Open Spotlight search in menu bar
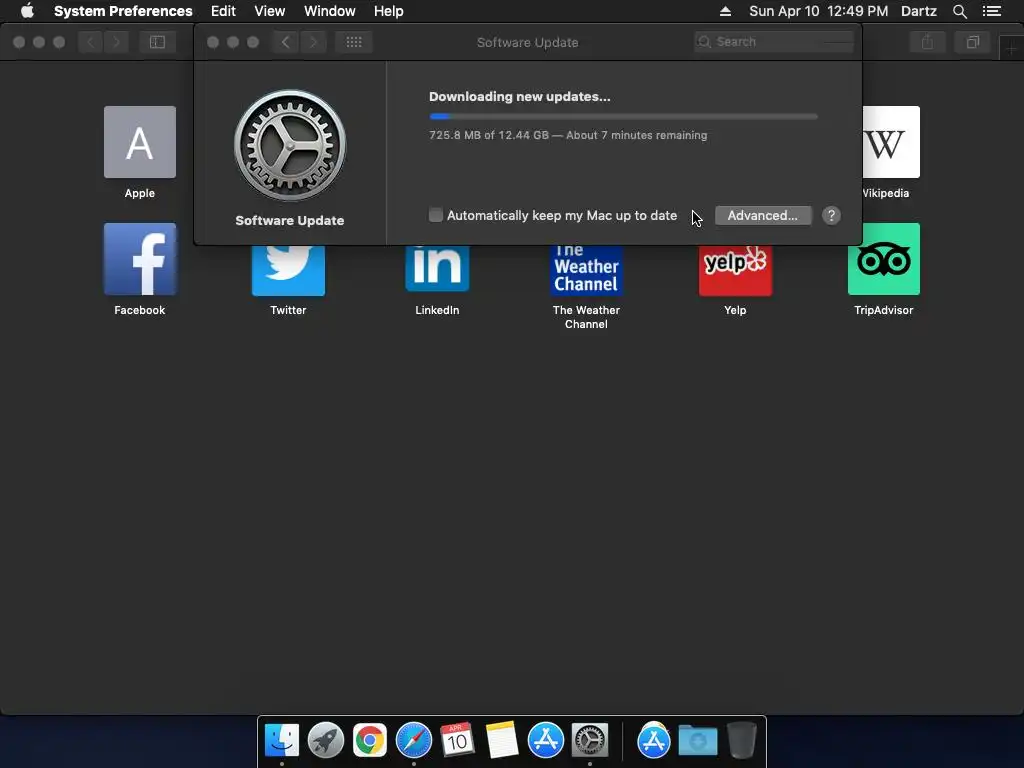This screenshot has width=1024, height=768. point(959,11)
